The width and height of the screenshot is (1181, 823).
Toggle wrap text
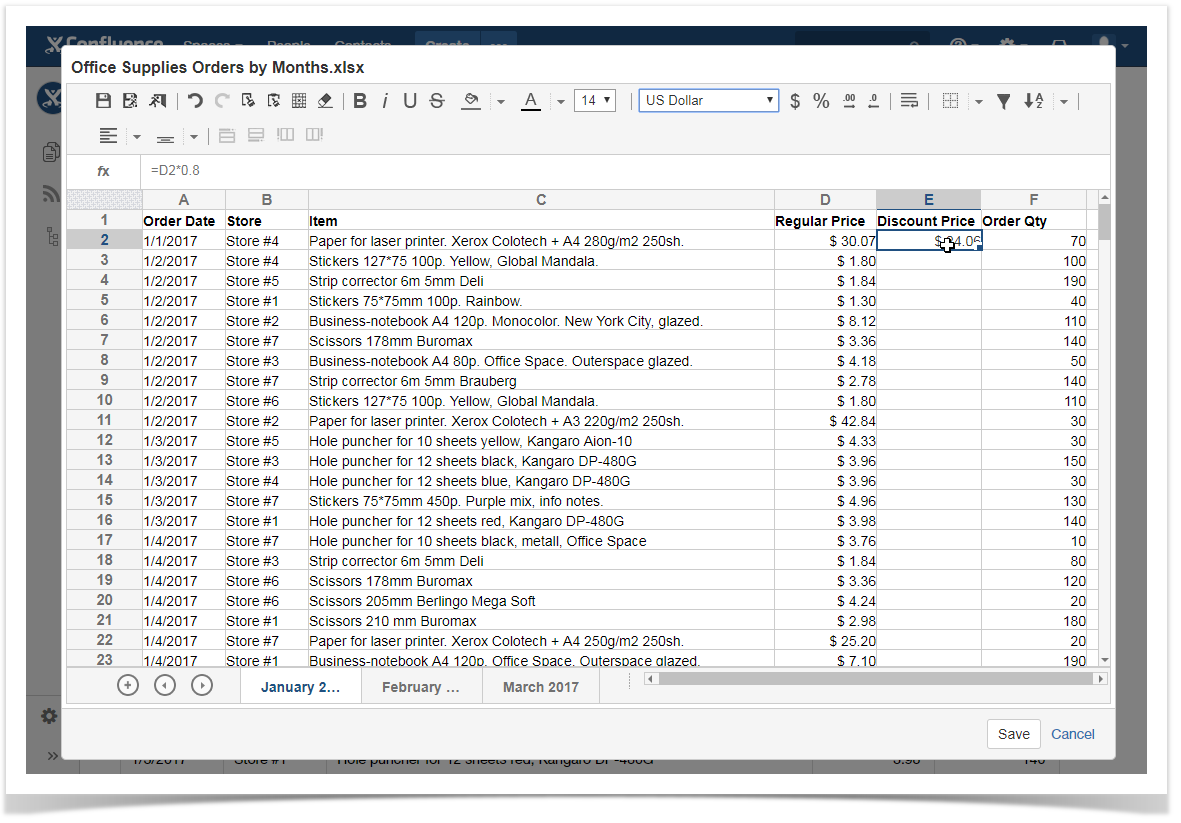pos(909,101)
